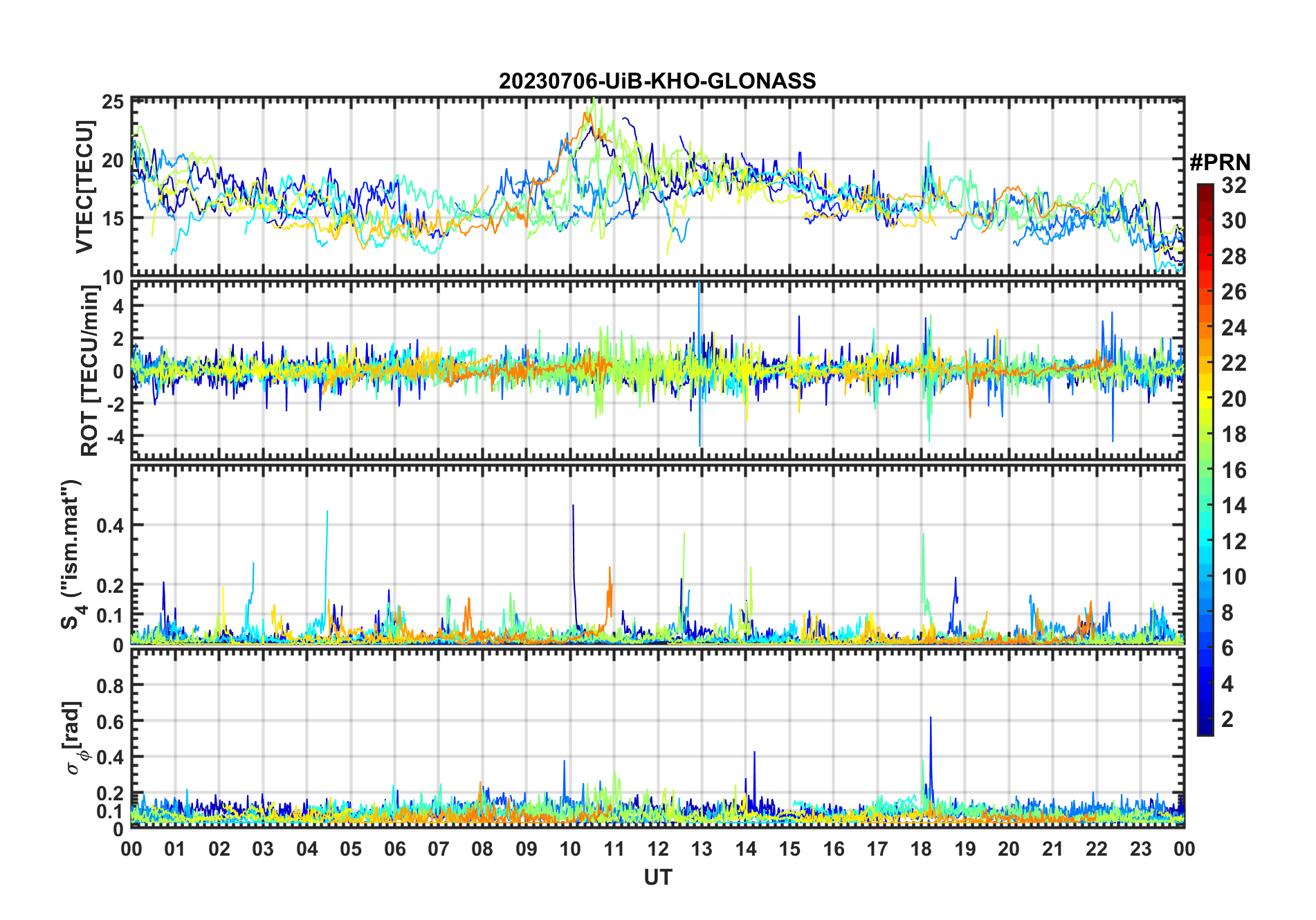Viewport: 1316px width, 920px height.
Task: Click the UT x-axis label
Action: (657, 878)
